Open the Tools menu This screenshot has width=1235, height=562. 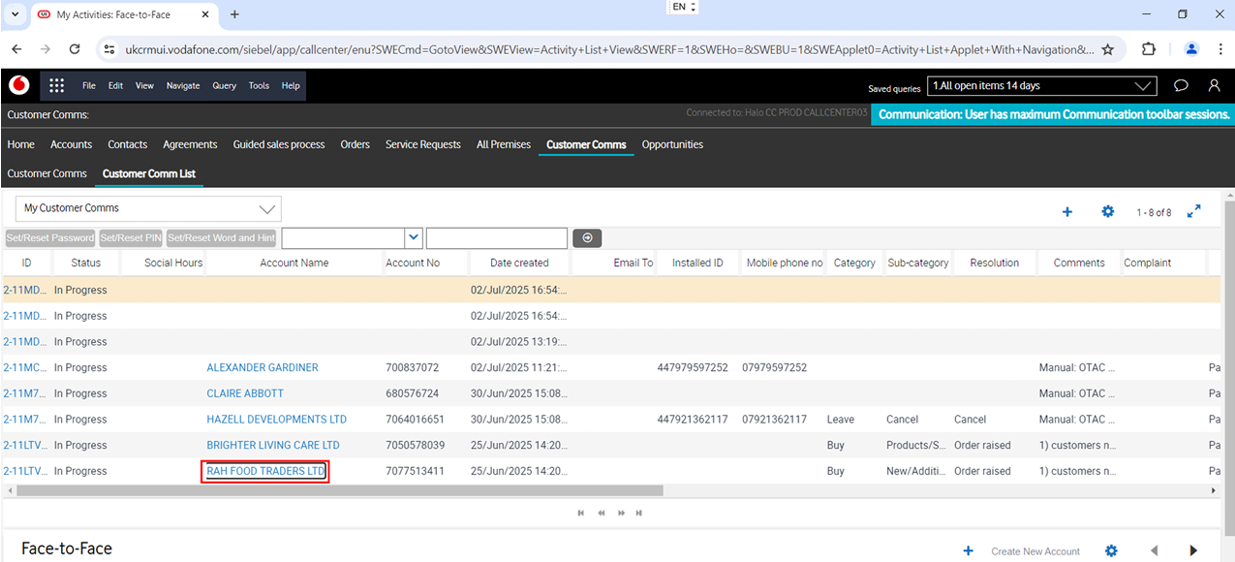259,86
